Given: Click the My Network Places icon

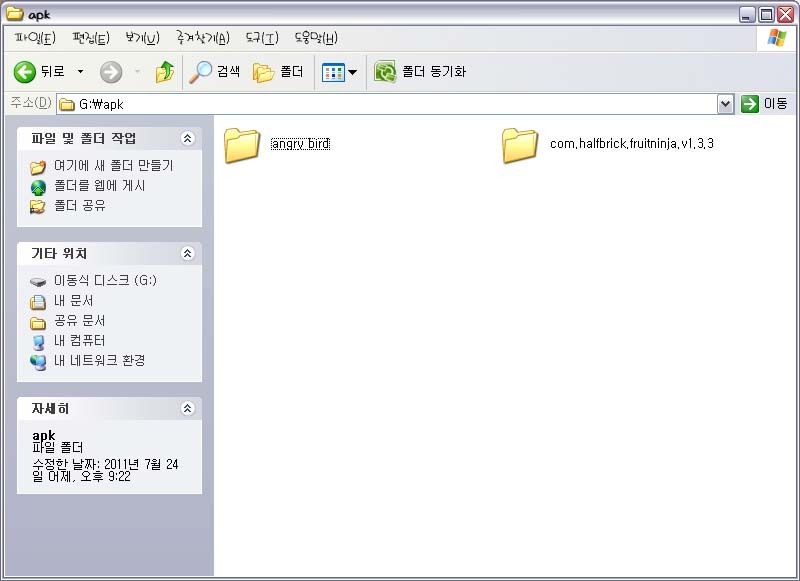Looking at the screenshot, I should [x=38, y=362].
